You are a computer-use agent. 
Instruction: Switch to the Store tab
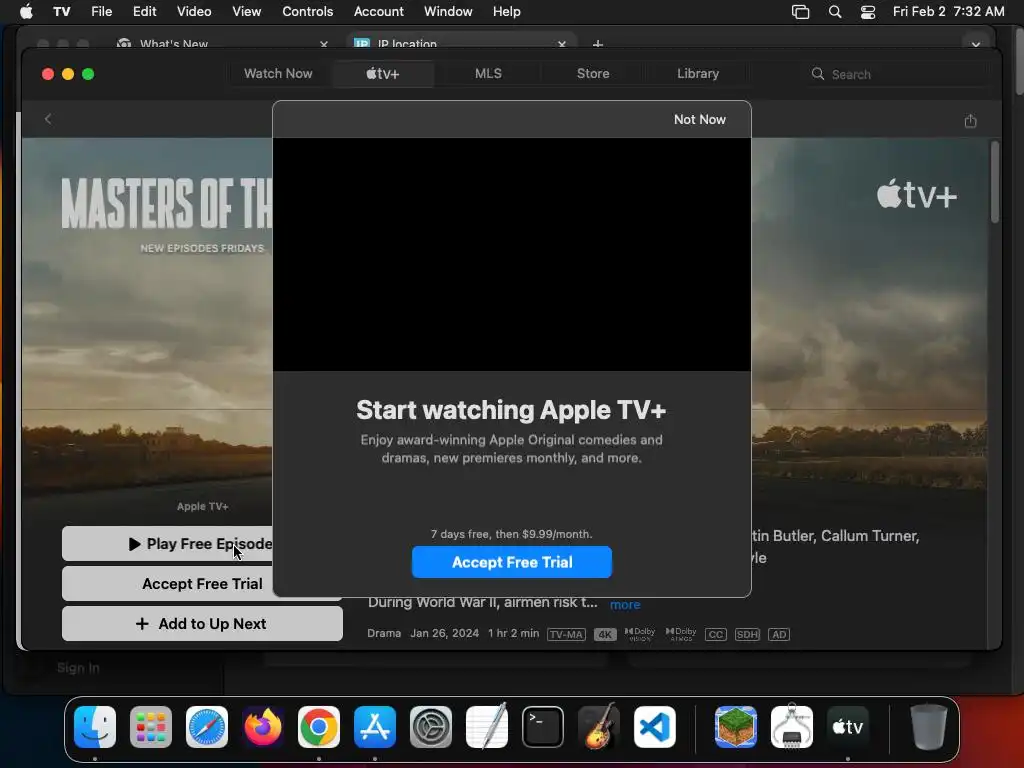click(593, 74)
